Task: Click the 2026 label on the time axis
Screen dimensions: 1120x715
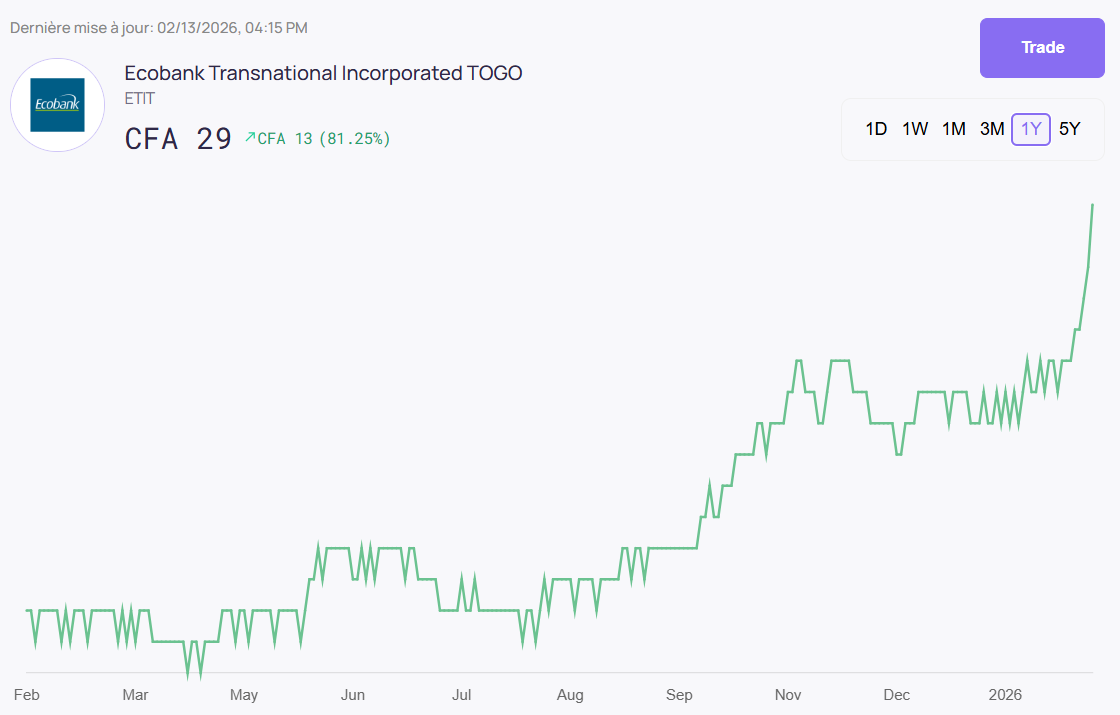Action: pyautogui.click(x=1006, y=695)
